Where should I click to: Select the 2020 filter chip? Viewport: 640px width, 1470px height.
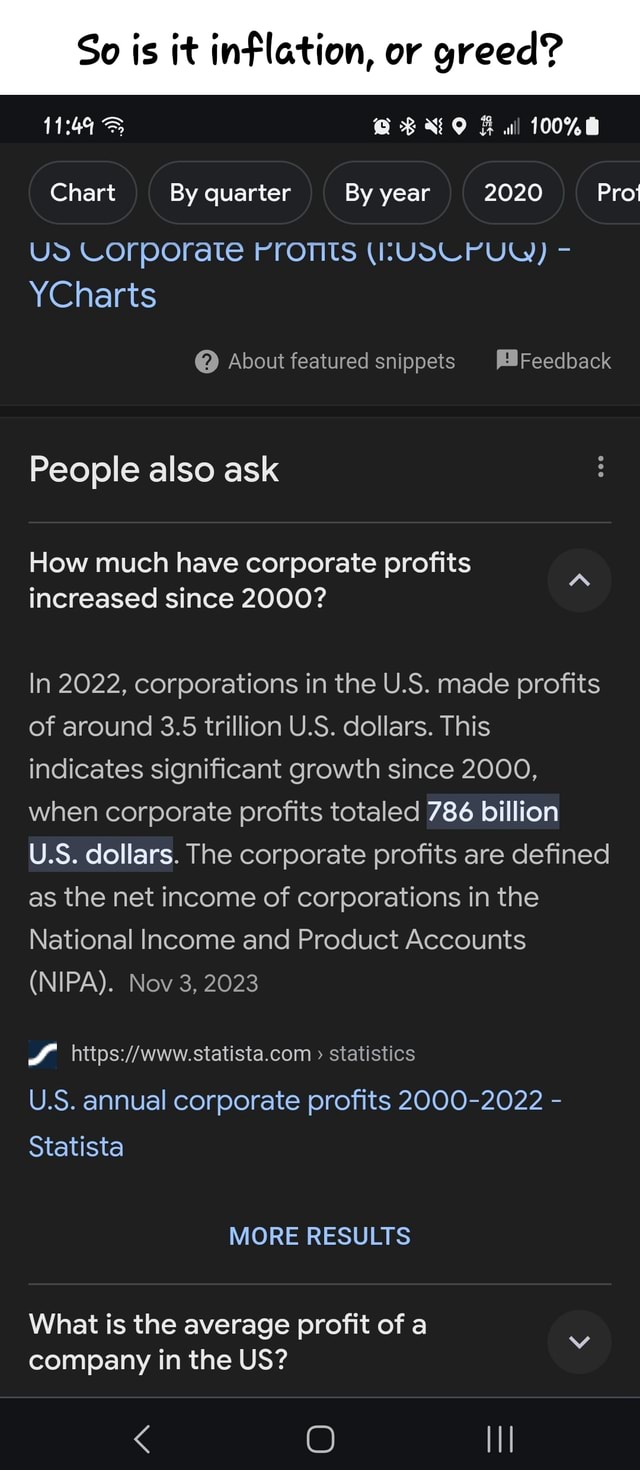point(513,193)
